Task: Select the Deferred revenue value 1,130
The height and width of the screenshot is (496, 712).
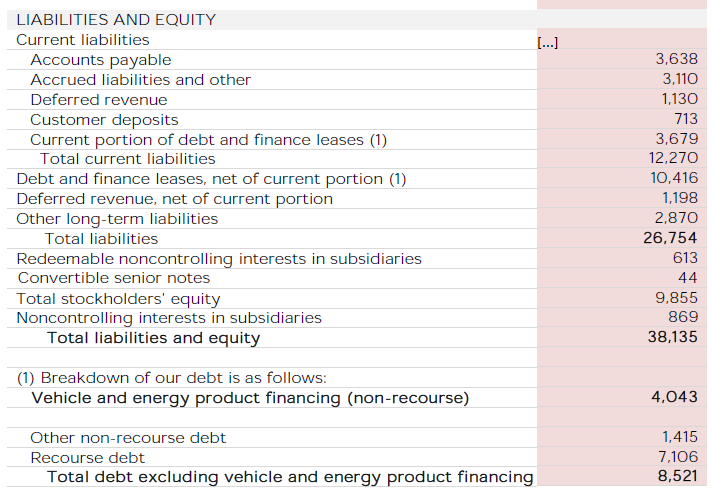Action: pos(679,100)
